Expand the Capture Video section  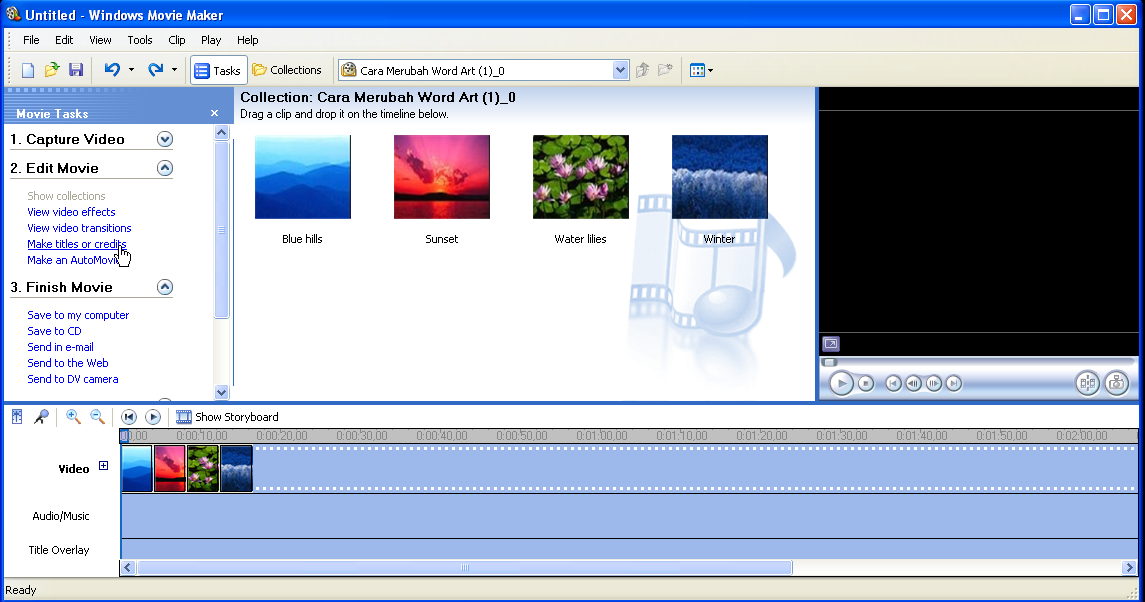[165, 139]
